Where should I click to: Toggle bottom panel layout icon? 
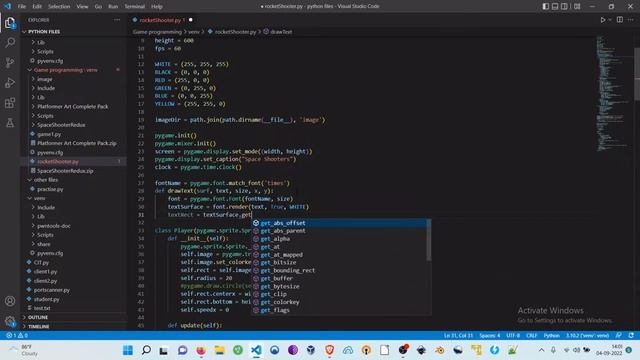[x=555, y=6]
